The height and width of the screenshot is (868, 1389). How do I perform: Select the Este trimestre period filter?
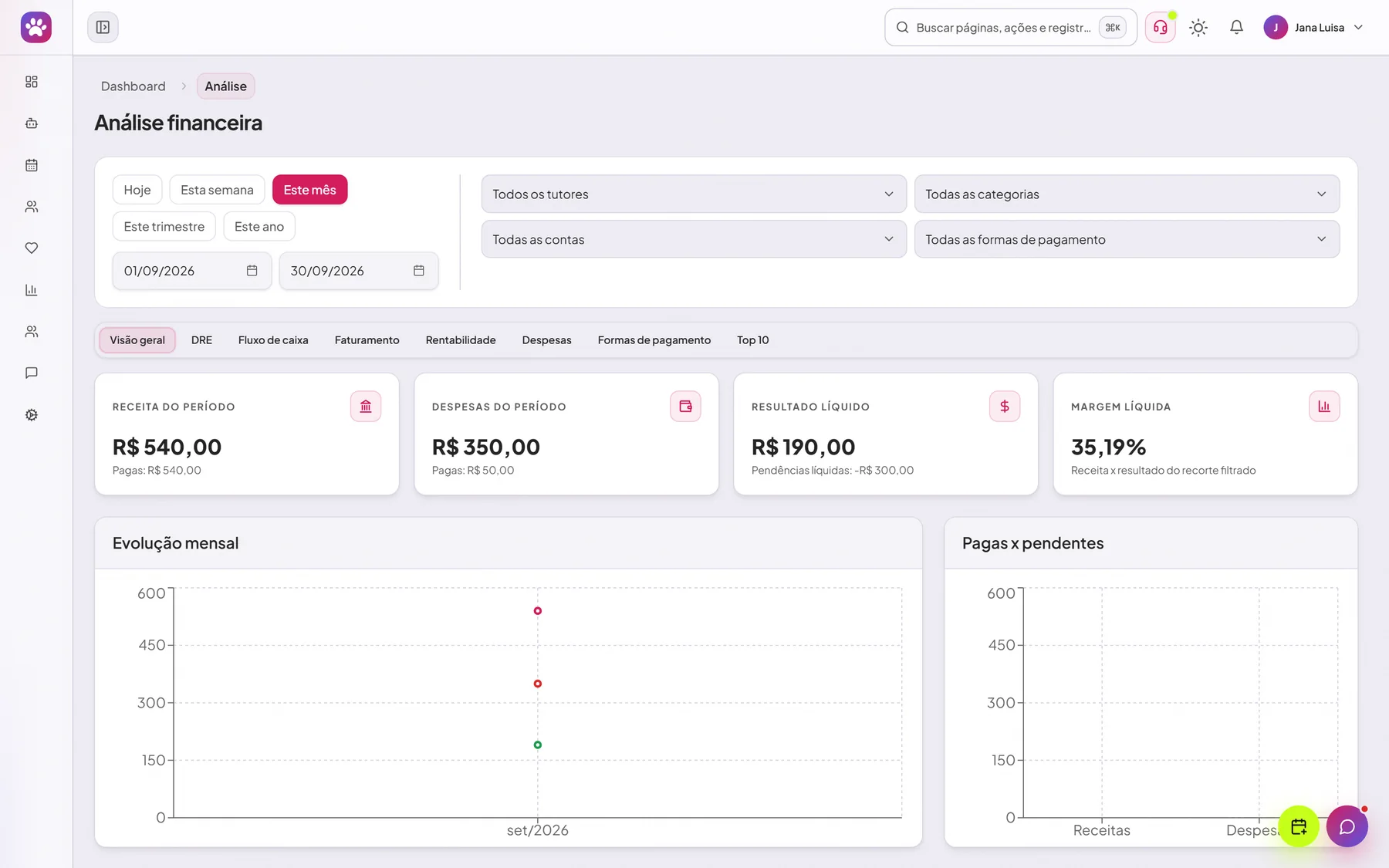tap(164, 227)
